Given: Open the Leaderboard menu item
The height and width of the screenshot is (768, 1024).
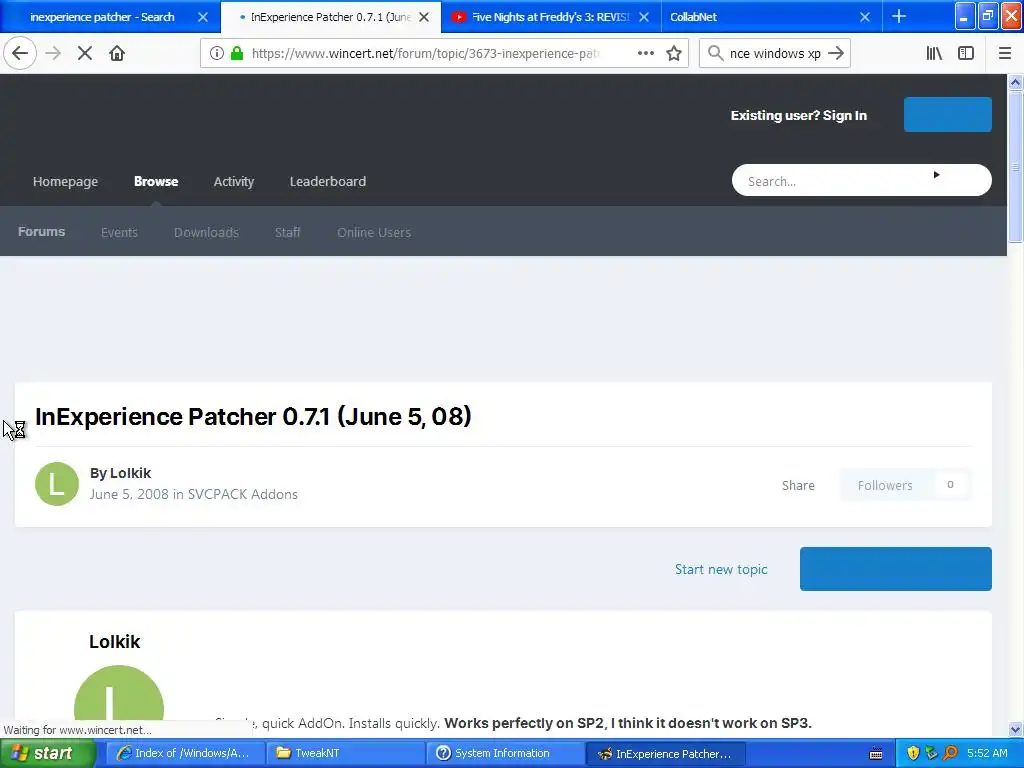Looking at the screenshot, I should (x=328, y=182).
